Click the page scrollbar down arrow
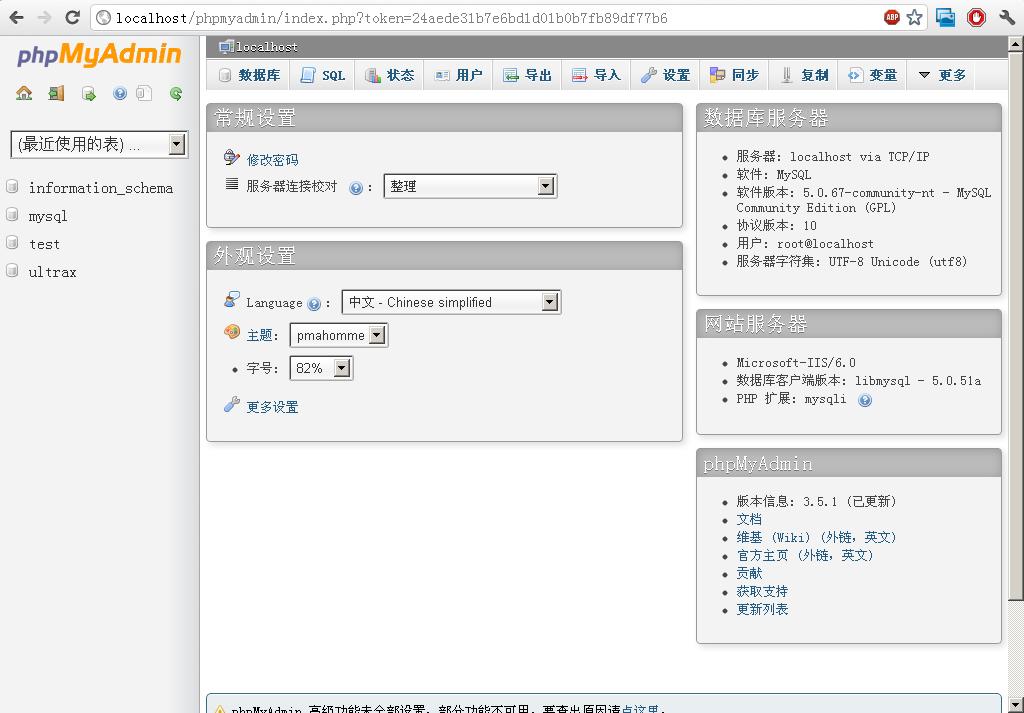1024x713 pixels. 1016,705
